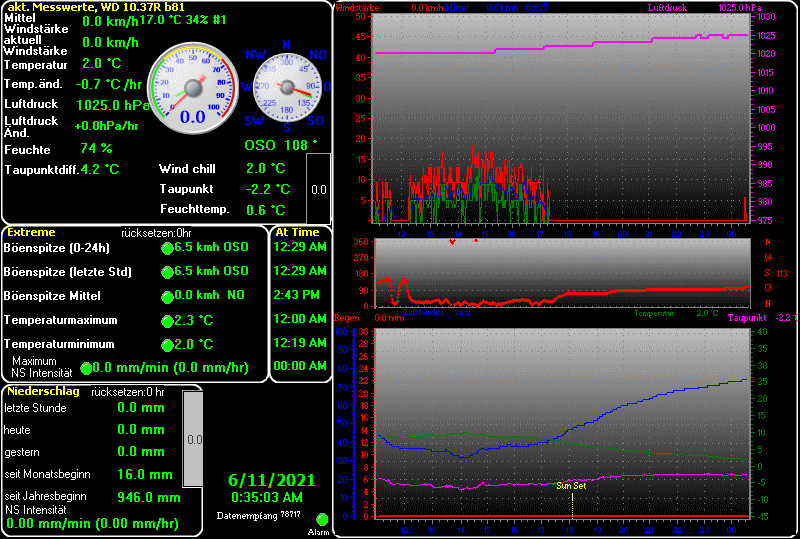Click the Niederschlag rücksetzen label
Viewport: 800px width, 539px height.
point(128,392)
